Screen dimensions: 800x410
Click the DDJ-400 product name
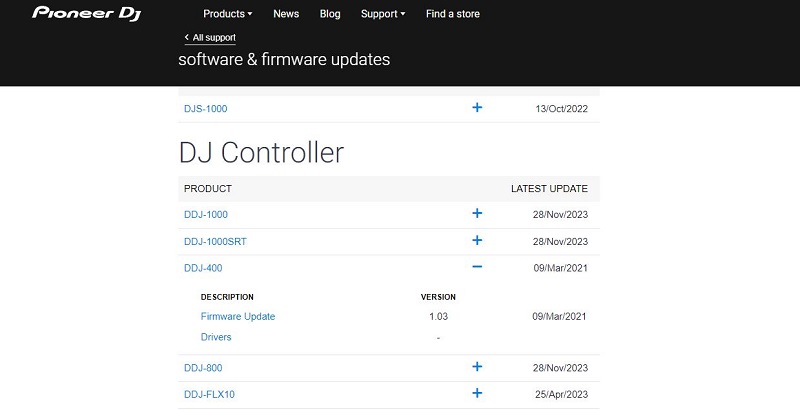(x=203, y=268)
